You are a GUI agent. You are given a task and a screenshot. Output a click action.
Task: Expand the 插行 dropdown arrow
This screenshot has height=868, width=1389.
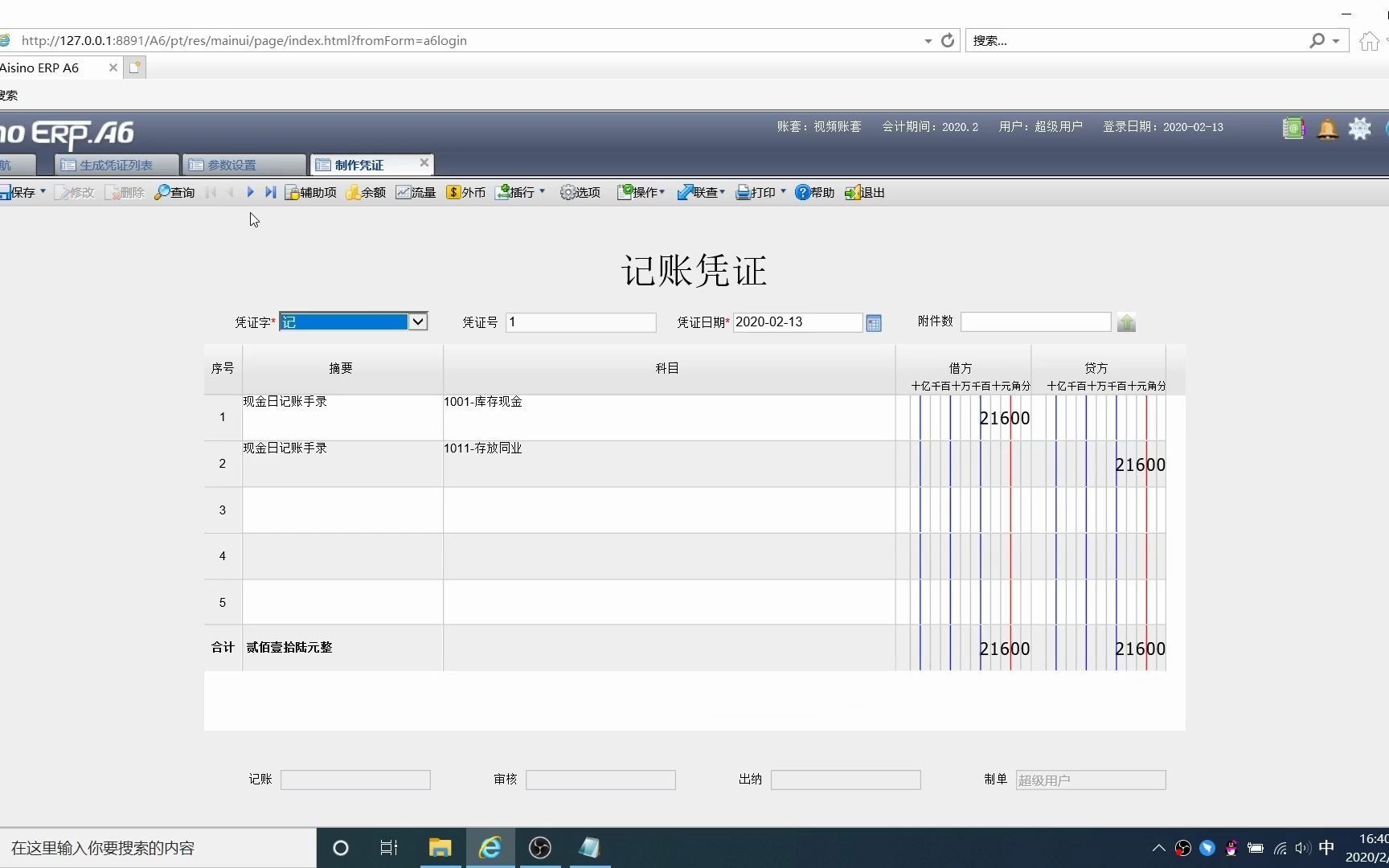pyautogui.click(x=542, y=191)
